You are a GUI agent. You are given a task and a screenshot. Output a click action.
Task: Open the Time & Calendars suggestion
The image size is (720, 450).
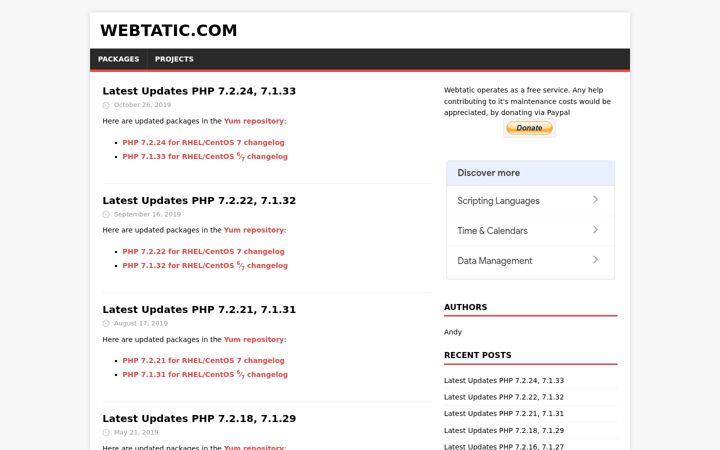tap(530, 231)
